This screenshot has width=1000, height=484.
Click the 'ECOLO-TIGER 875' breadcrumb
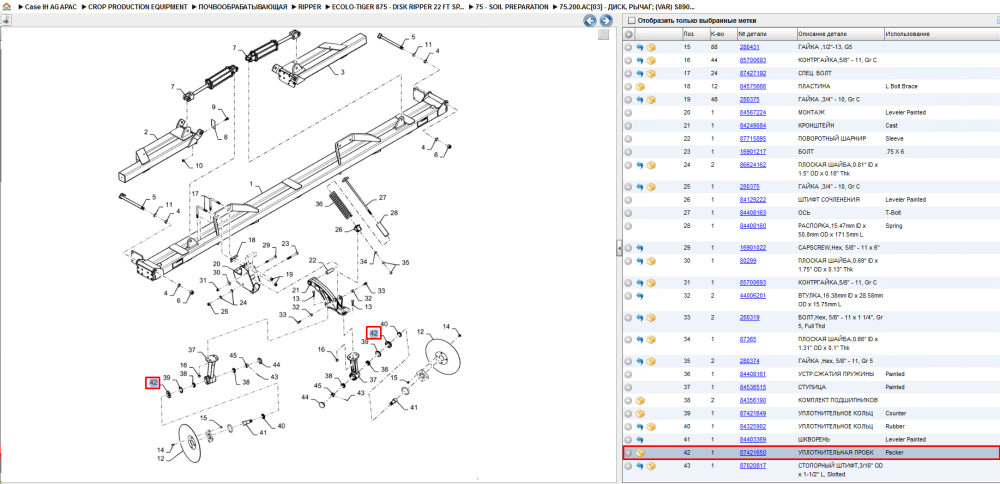click(399, 6)
